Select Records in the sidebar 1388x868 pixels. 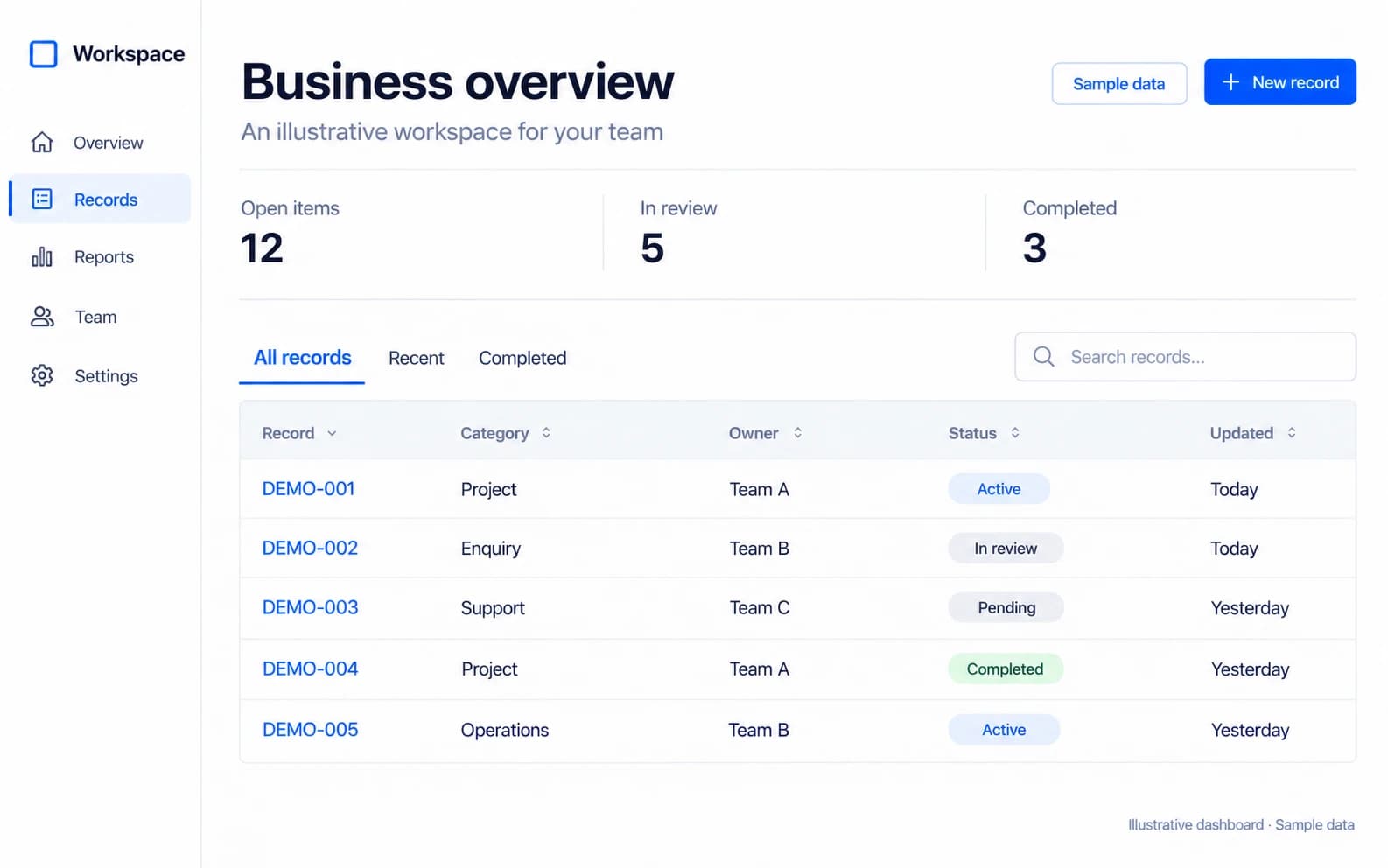[x=100, y=199]
